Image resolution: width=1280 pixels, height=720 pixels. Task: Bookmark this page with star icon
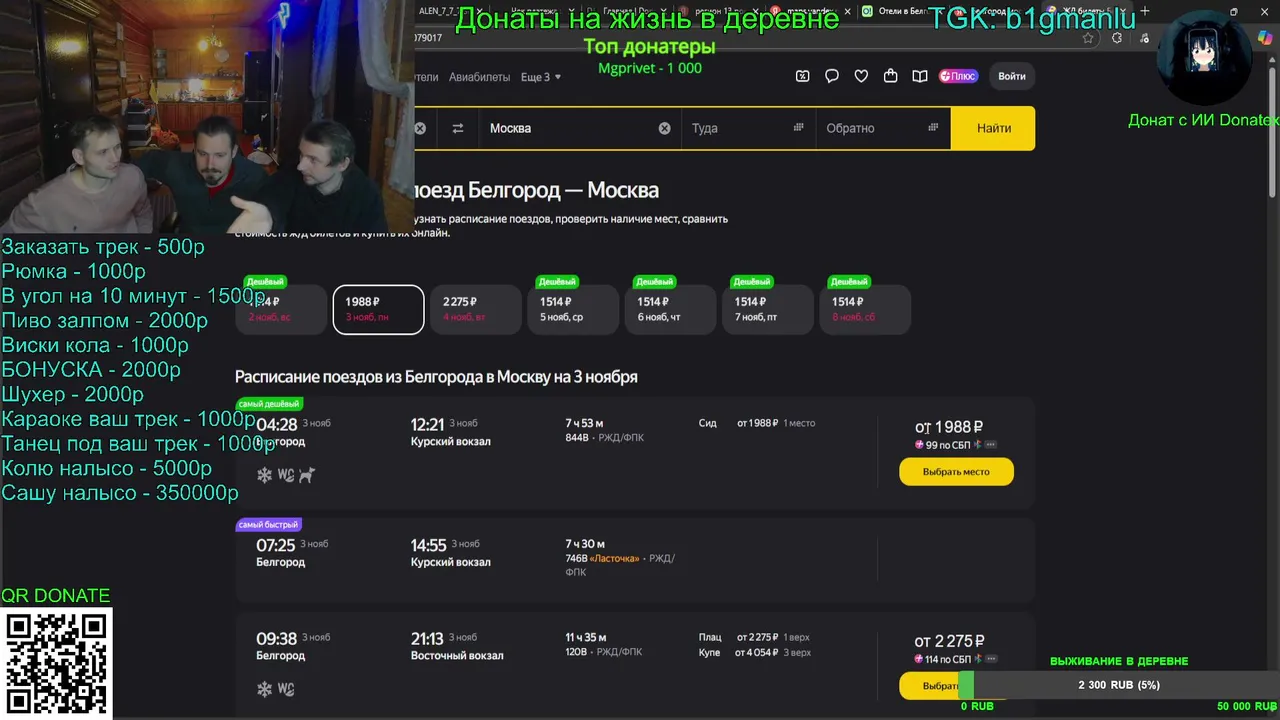pyautogui.click(x=1088, y=38)
